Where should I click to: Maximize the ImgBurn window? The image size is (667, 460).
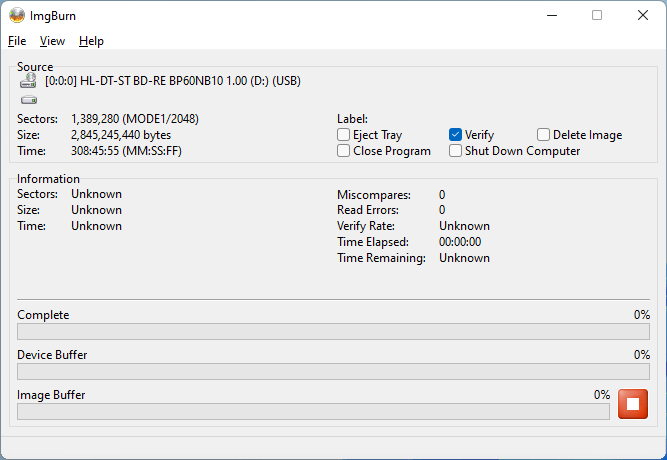click(x=597, y=15)
